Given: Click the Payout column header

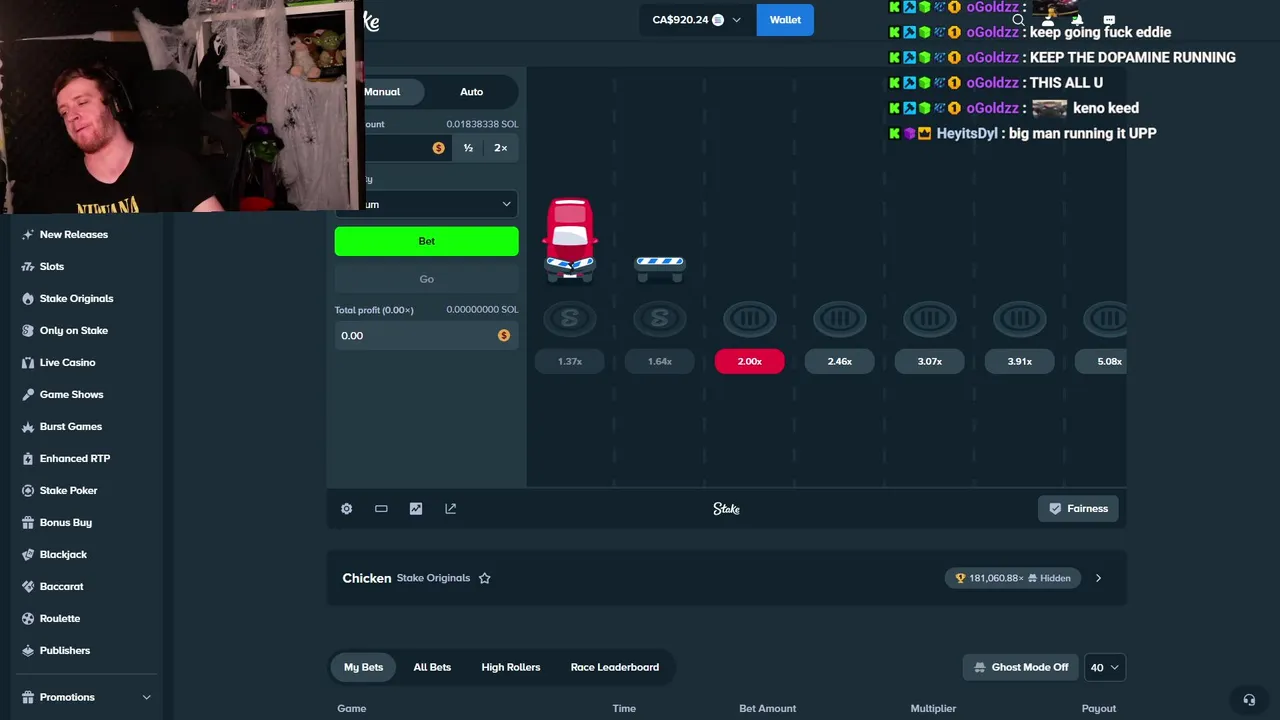Looking at the screenshot, I should (x=1098, y=708).
